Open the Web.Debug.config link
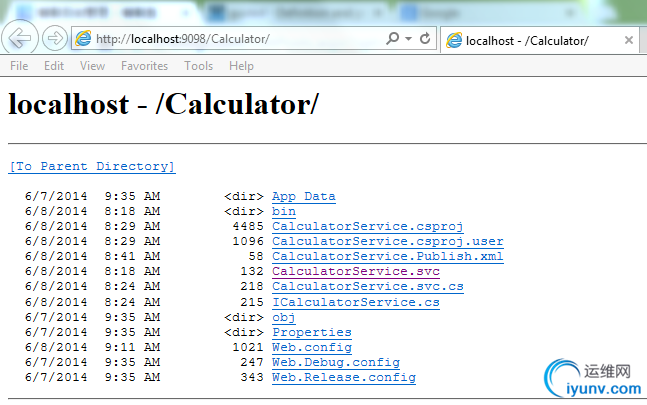This screenshot has height=405, width=647. [x=336, y=363]
